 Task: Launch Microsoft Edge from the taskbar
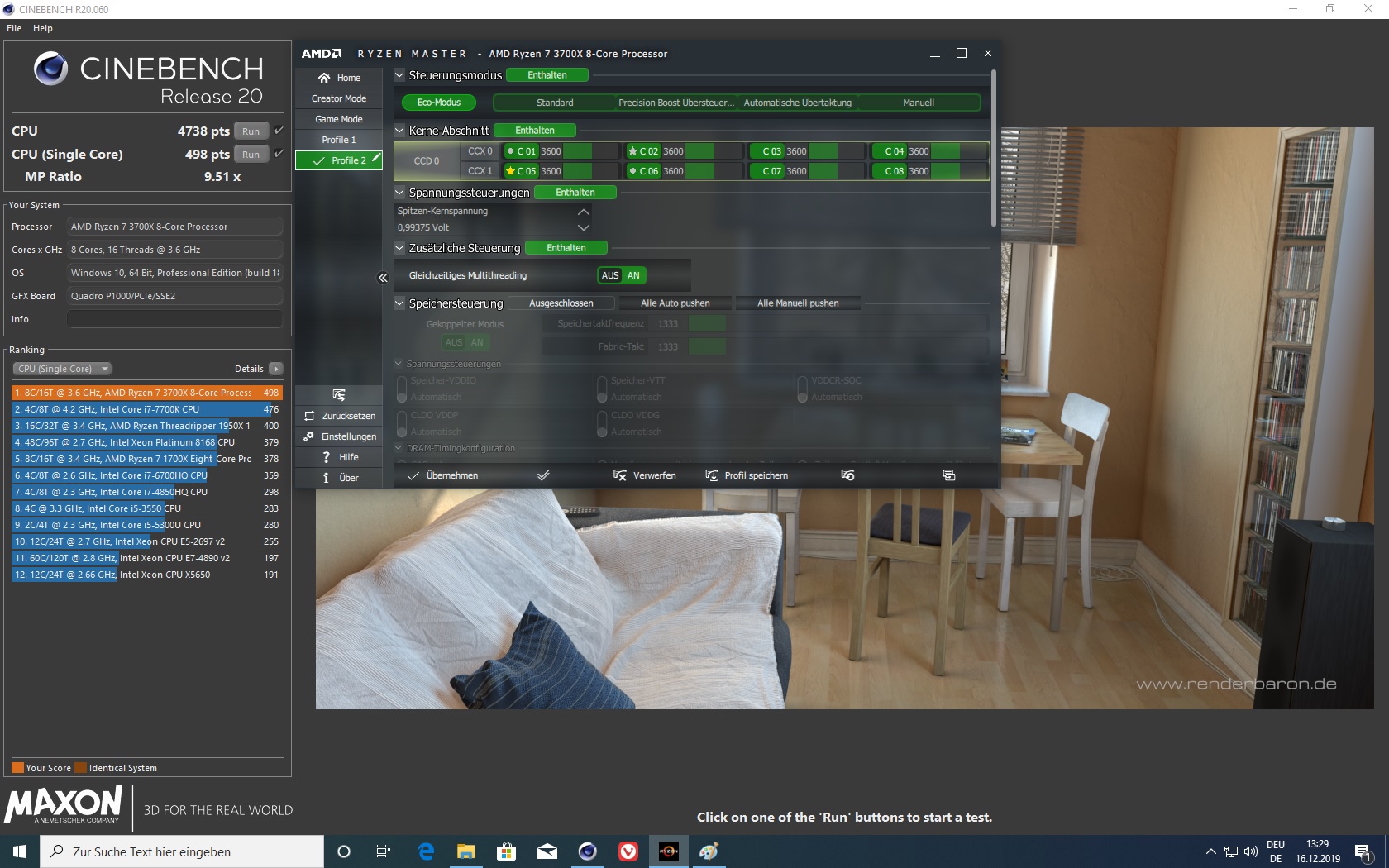click(x=426, y=851)
